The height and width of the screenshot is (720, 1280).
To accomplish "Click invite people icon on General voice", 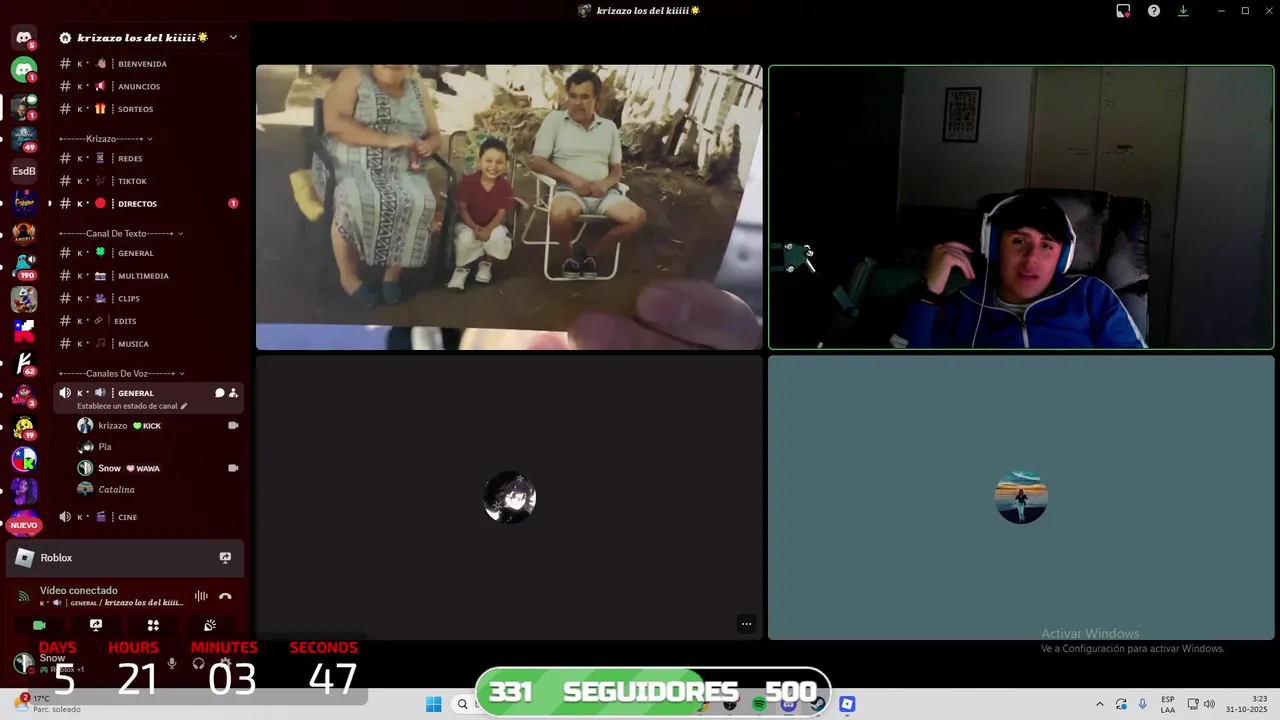I will tap(233, 393).
